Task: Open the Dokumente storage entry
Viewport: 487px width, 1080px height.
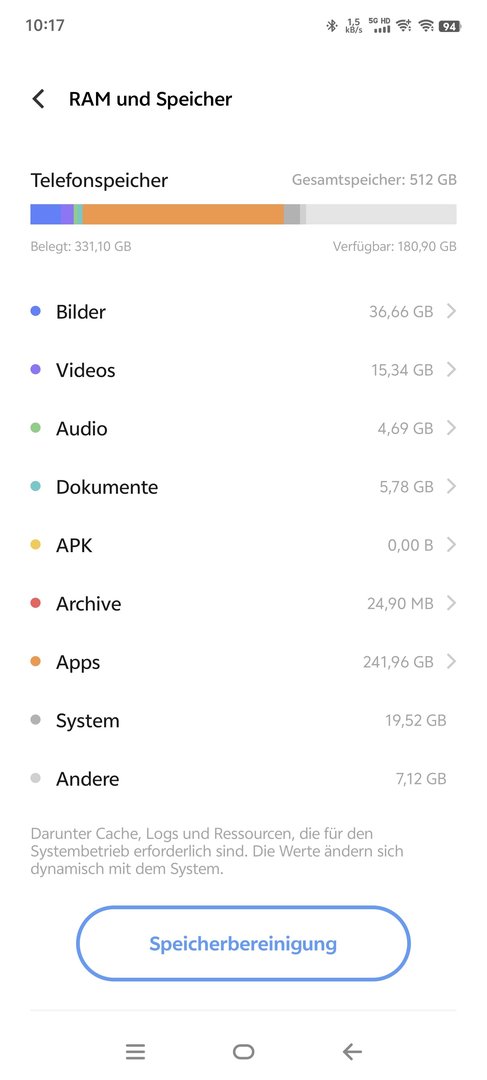Action: point(243,487)
